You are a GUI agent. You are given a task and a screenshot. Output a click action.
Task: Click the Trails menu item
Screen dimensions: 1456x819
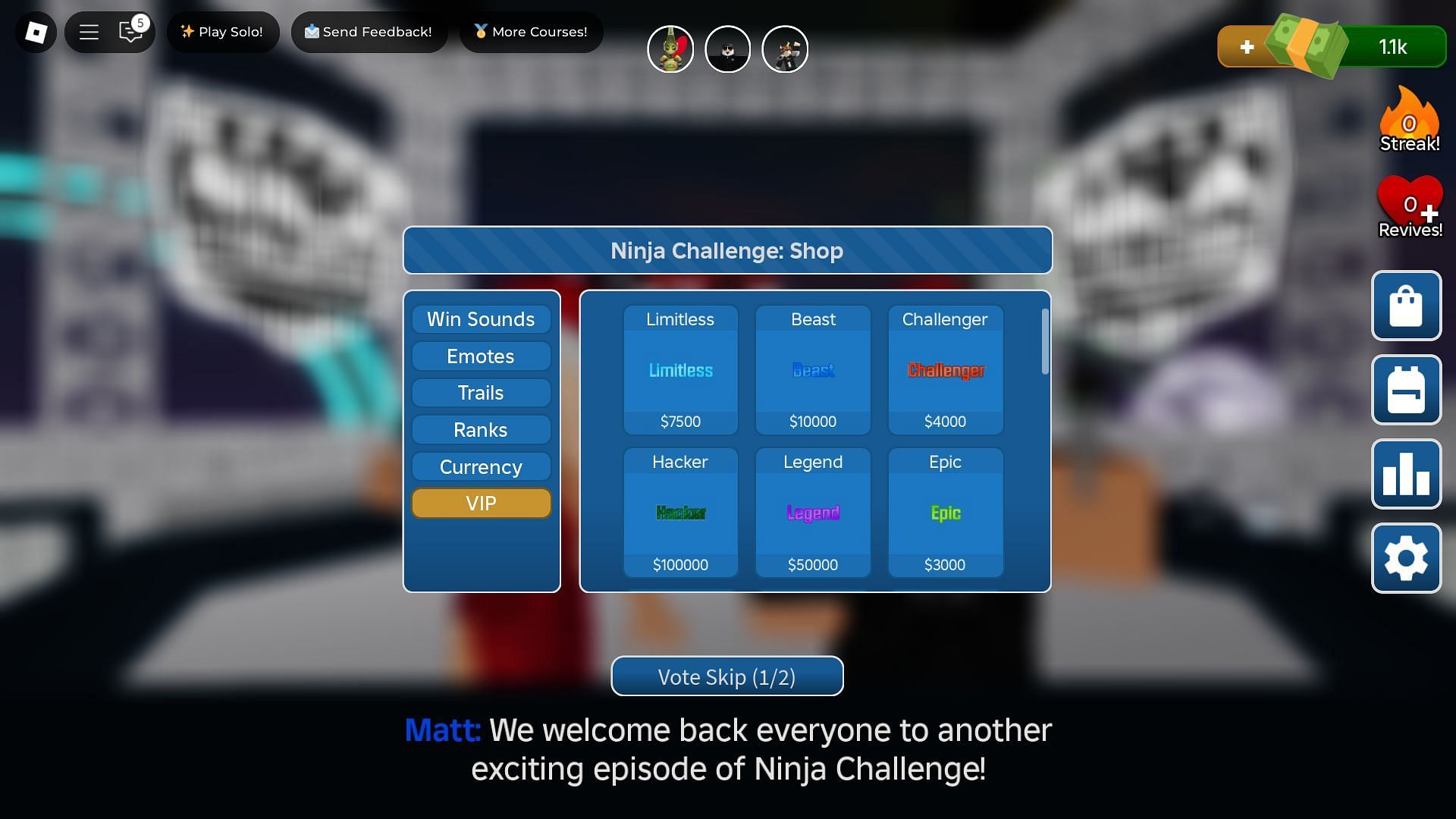[x=480, y=393]
